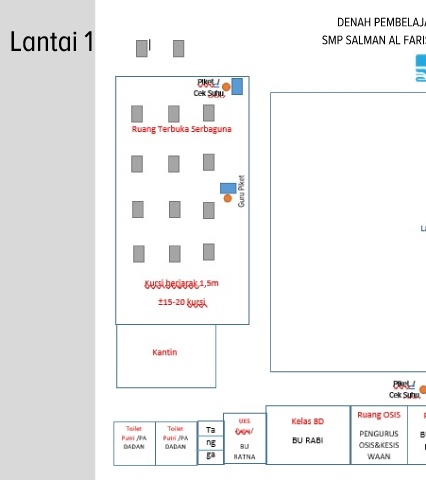Click the vertical Guru Piket label

click(x=241, y=191)
